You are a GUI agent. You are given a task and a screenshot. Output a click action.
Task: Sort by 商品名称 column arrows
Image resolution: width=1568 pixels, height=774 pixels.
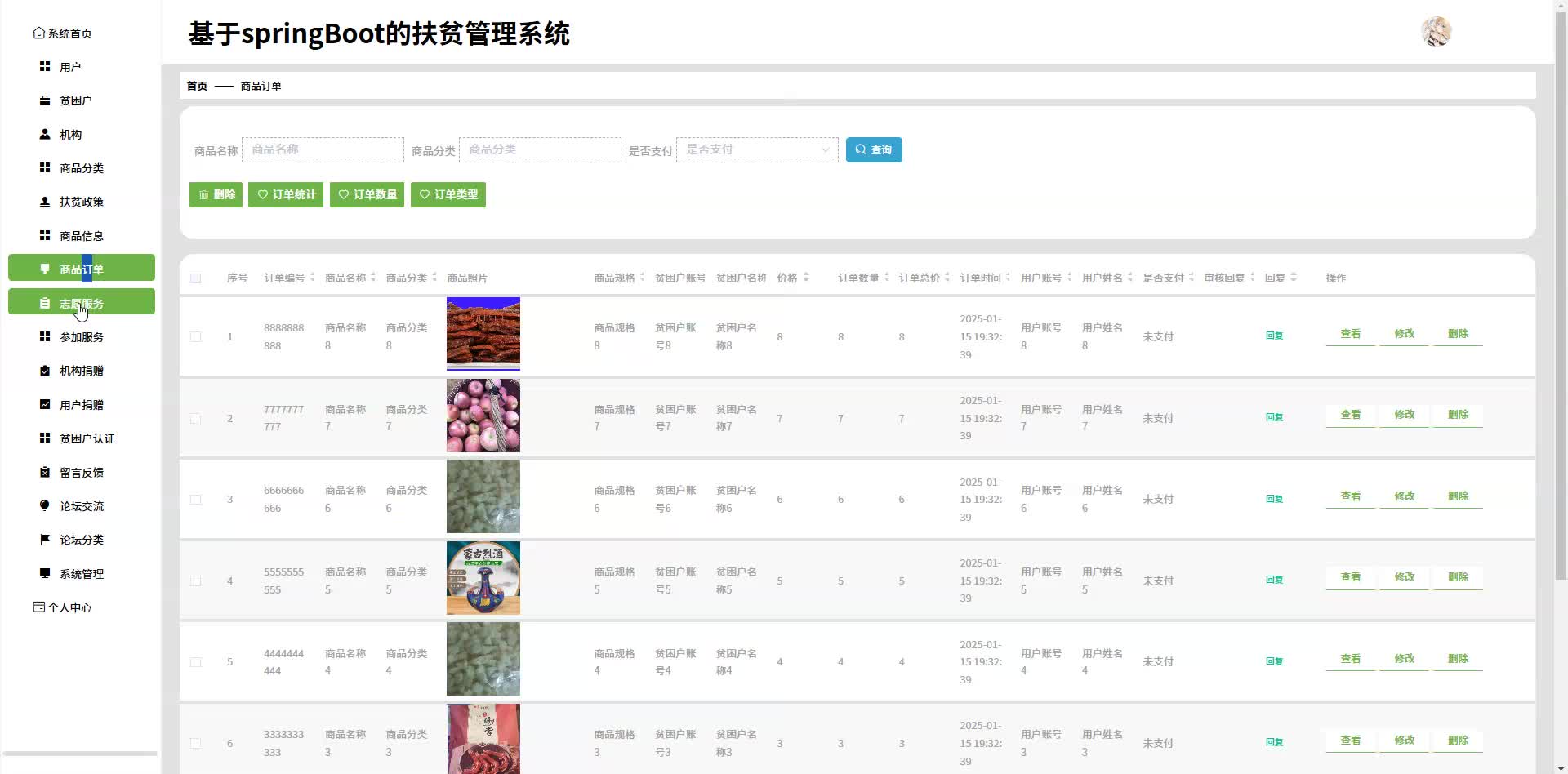[x=373, y=278]
